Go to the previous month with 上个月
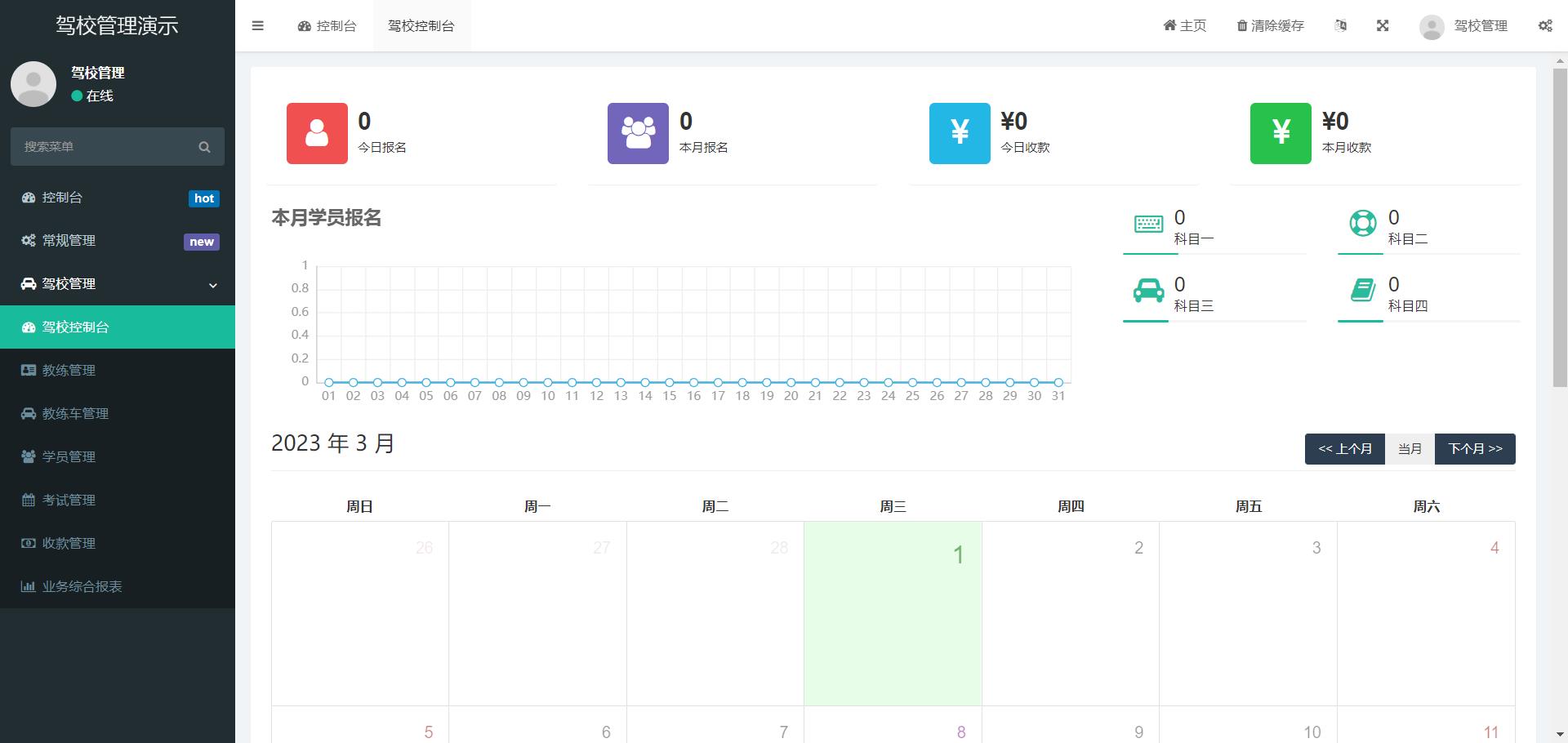This screenshot has width=1568, height=743. click(x=1344, y=449)
